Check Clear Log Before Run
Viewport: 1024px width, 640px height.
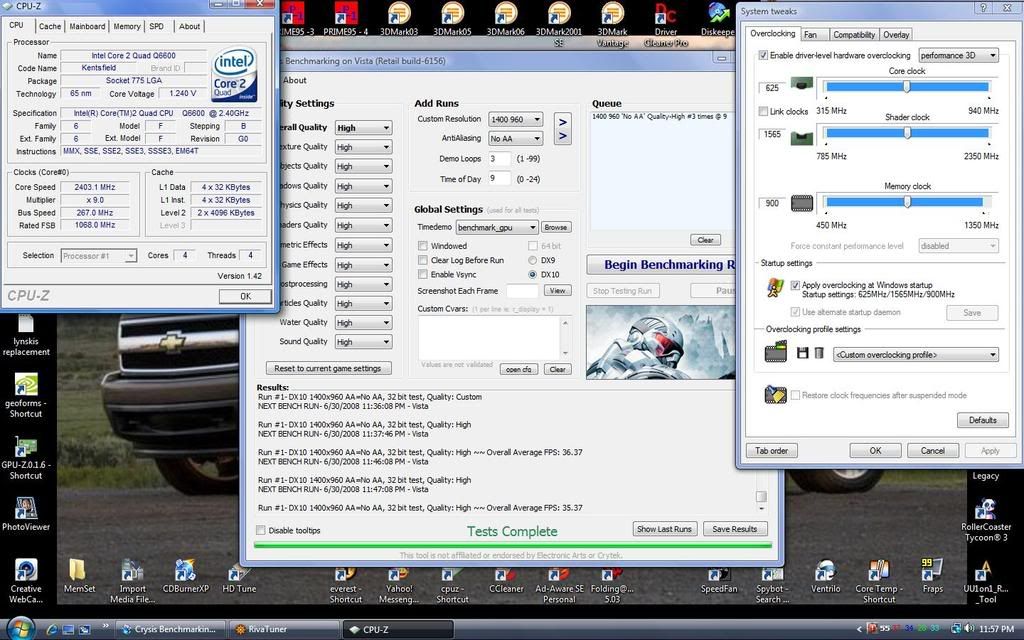[423, 261]
